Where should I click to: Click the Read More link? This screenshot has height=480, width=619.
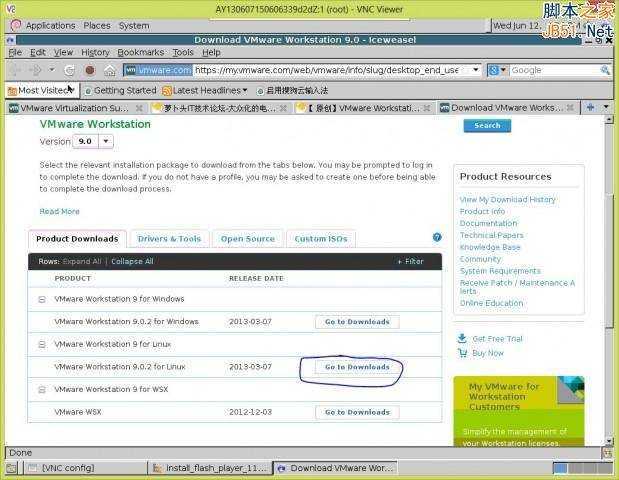pos(59,212)
